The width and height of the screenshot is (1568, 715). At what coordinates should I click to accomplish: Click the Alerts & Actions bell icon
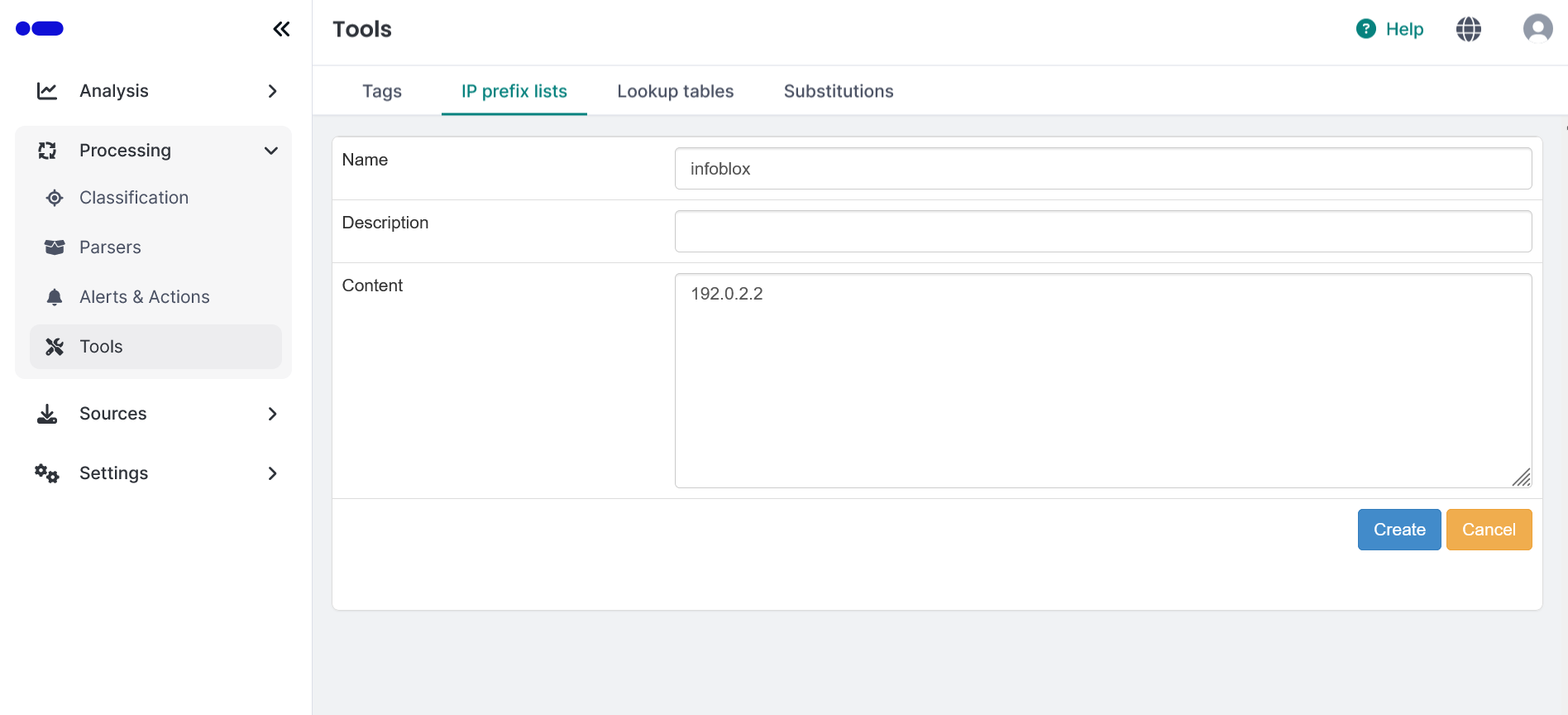pos(55,297)
